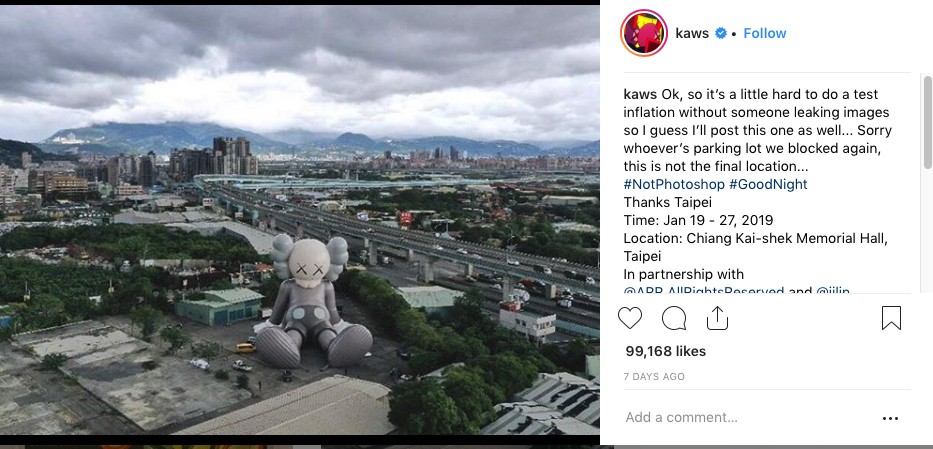Click the 7 DAYS AGO timestamp
The image size is (933, 449).
pos(655,376)
